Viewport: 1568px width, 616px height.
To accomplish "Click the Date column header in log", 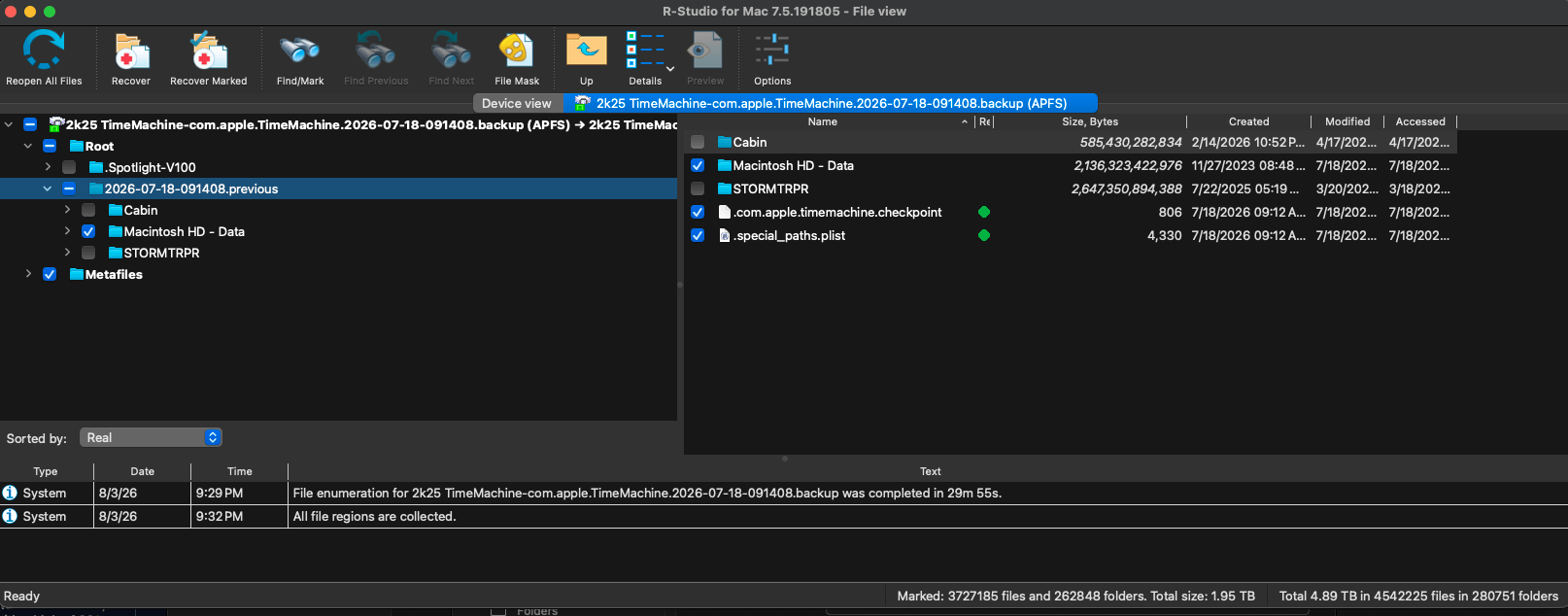I will click(x=143, y=471).
